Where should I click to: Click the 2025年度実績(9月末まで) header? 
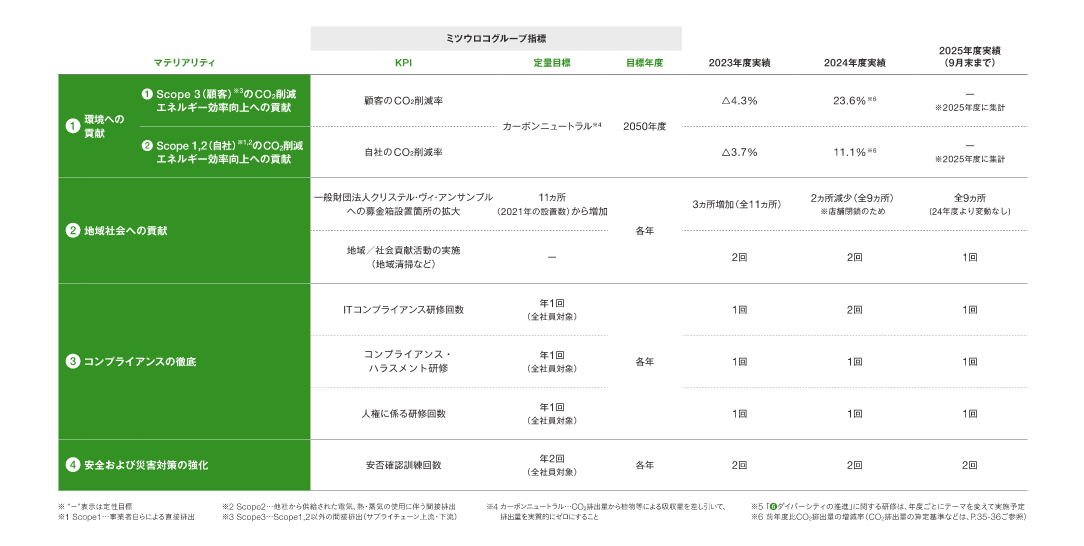pos(969,57)
